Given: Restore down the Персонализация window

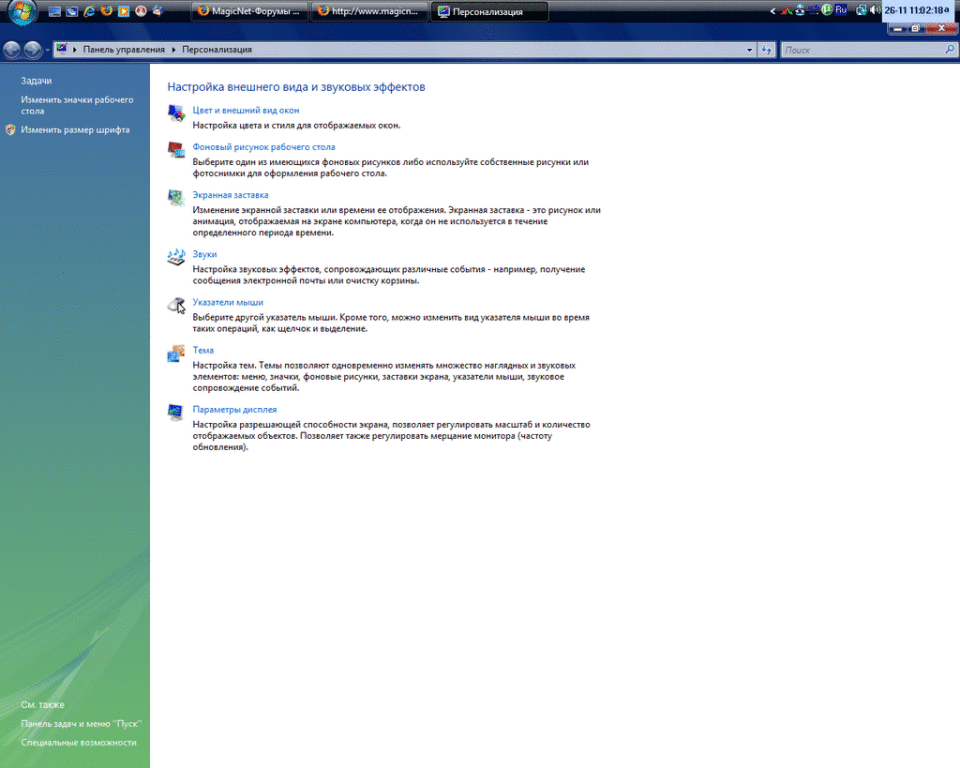Looking at the screenshot, I should tap(915, 28).
